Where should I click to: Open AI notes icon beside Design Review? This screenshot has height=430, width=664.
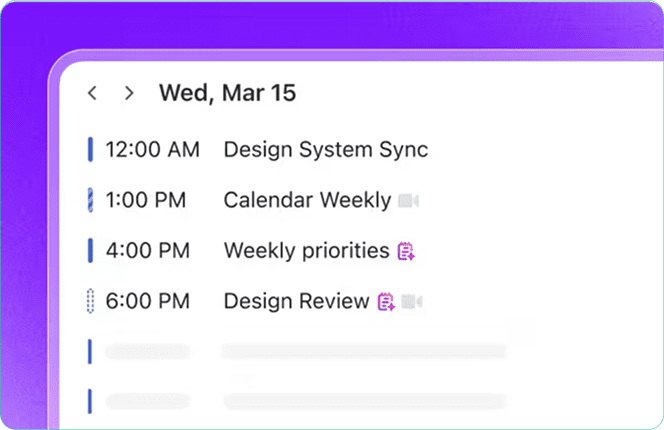pyautogui.click(x=386, y=302)
